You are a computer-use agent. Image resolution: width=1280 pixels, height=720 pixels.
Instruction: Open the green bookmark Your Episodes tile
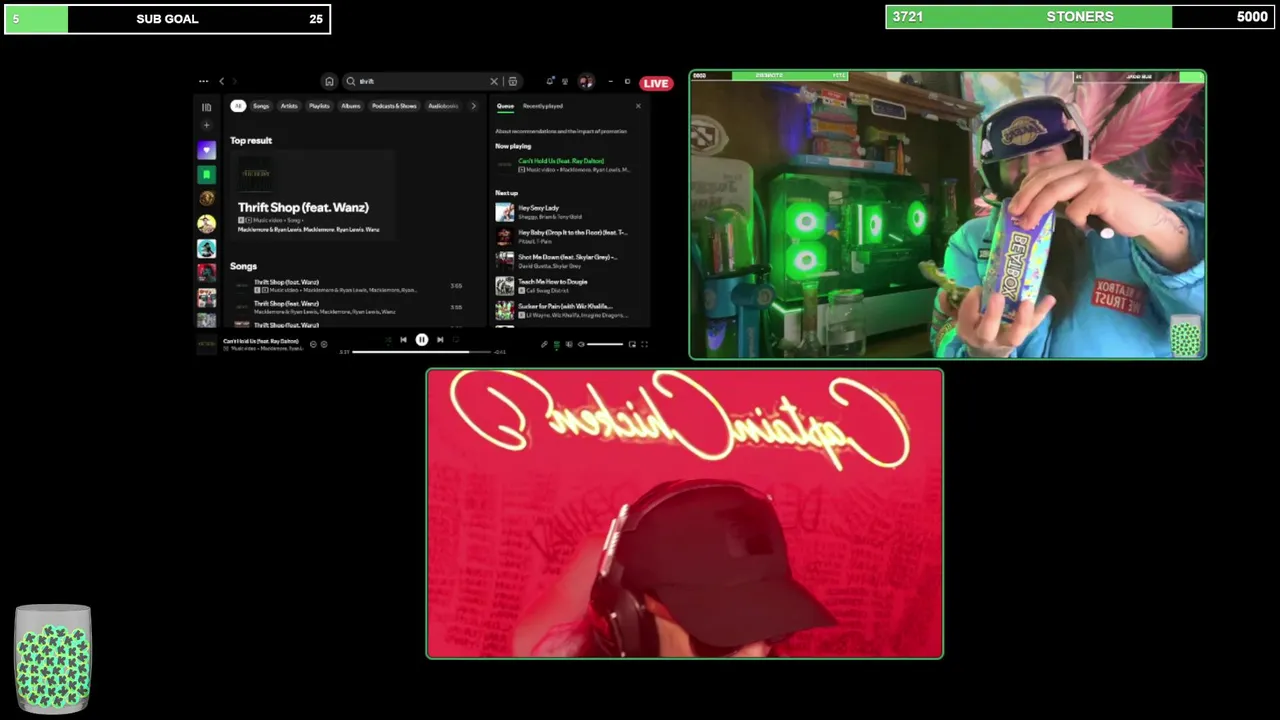[206, 175]
